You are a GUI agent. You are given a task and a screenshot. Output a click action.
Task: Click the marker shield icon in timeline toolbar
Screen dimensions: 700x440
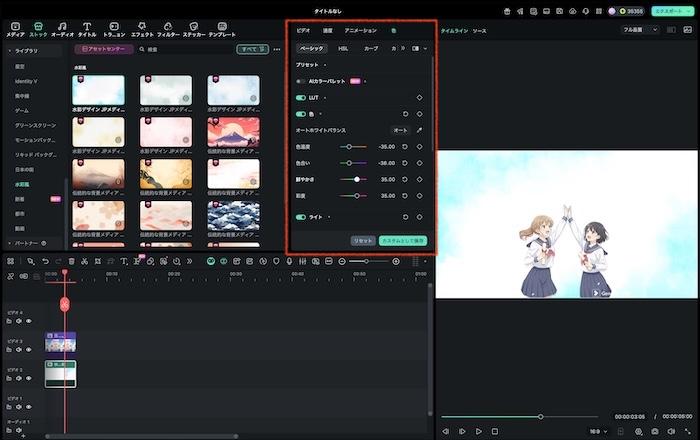click(276, 262)
